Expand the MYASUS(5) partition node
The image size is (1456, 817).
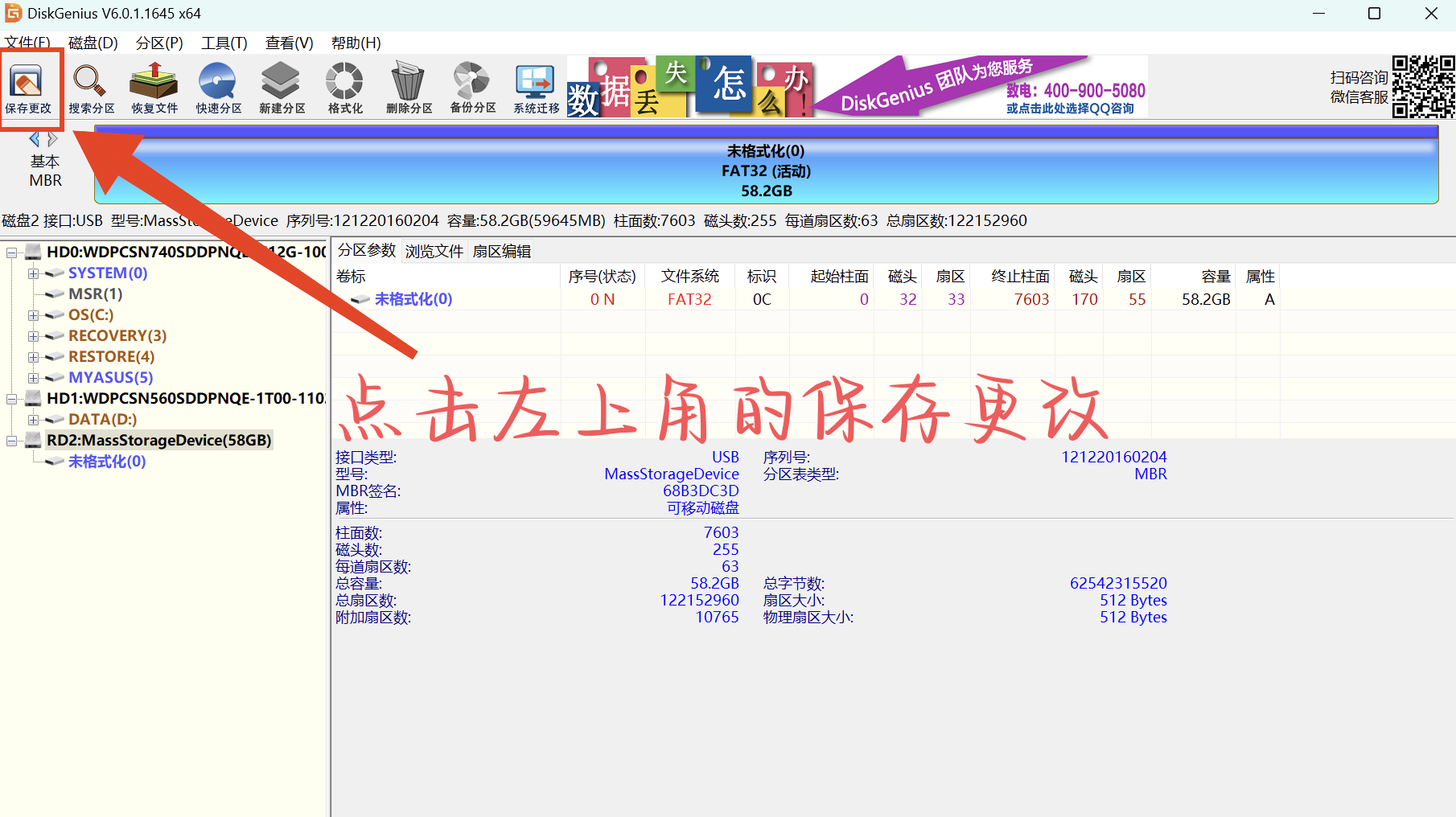pyautogui.click(x=33, y=378)
